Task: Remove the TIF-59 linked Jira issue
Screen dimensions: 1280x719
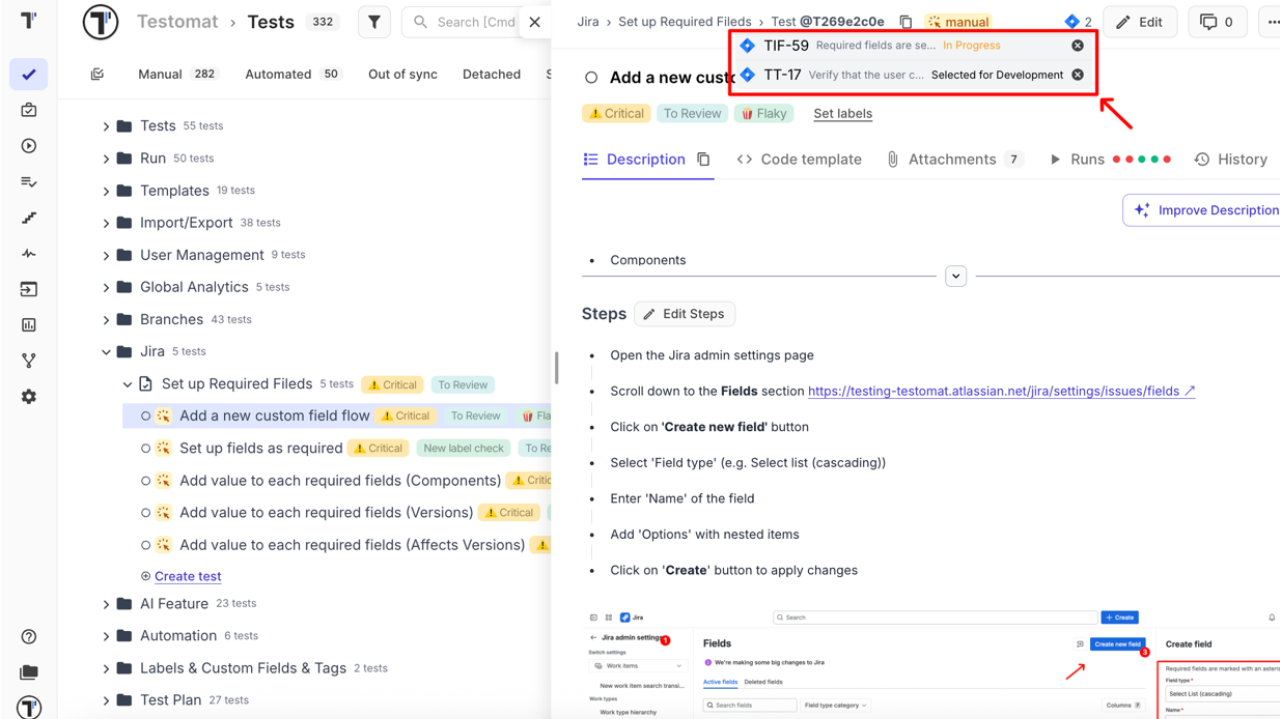Action: (1077, 44)
